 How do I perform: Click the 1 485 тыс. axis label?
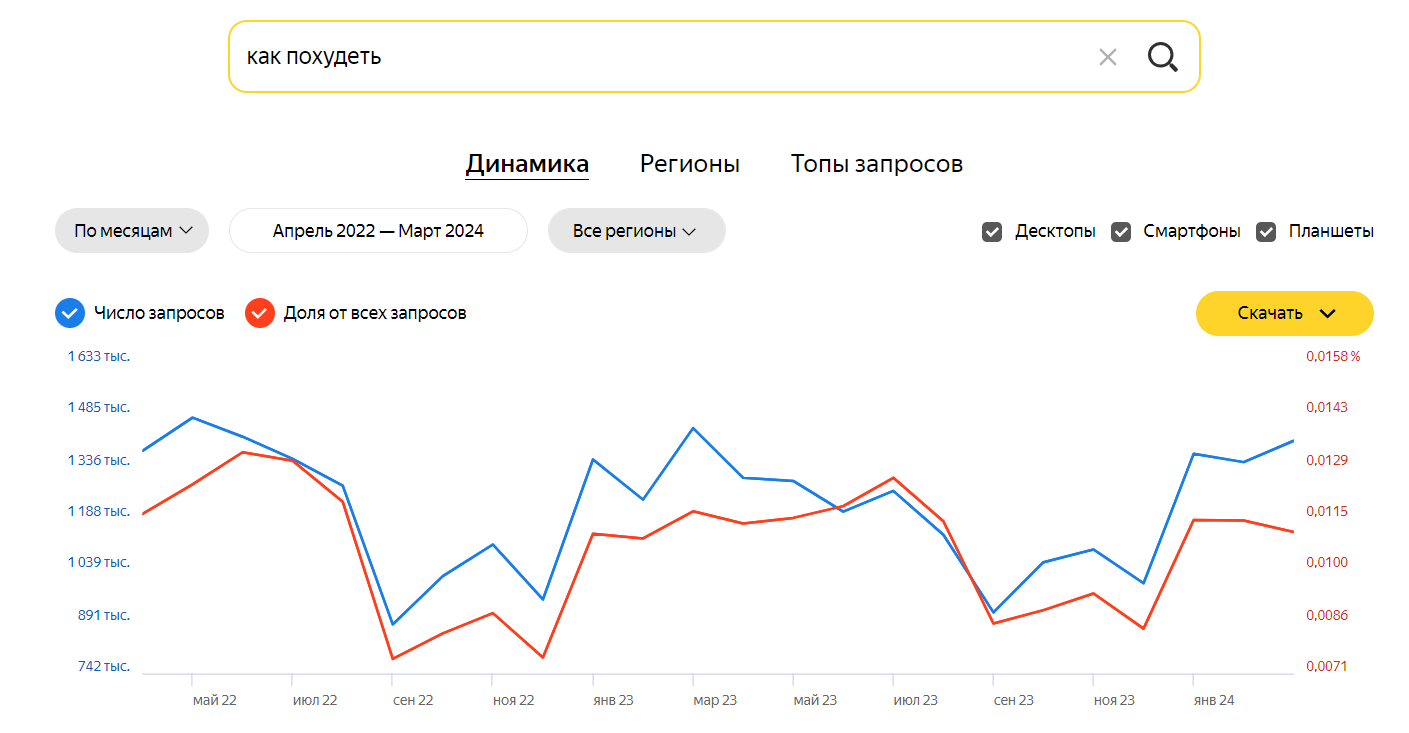pyautogui.click(x=99, y=407)
